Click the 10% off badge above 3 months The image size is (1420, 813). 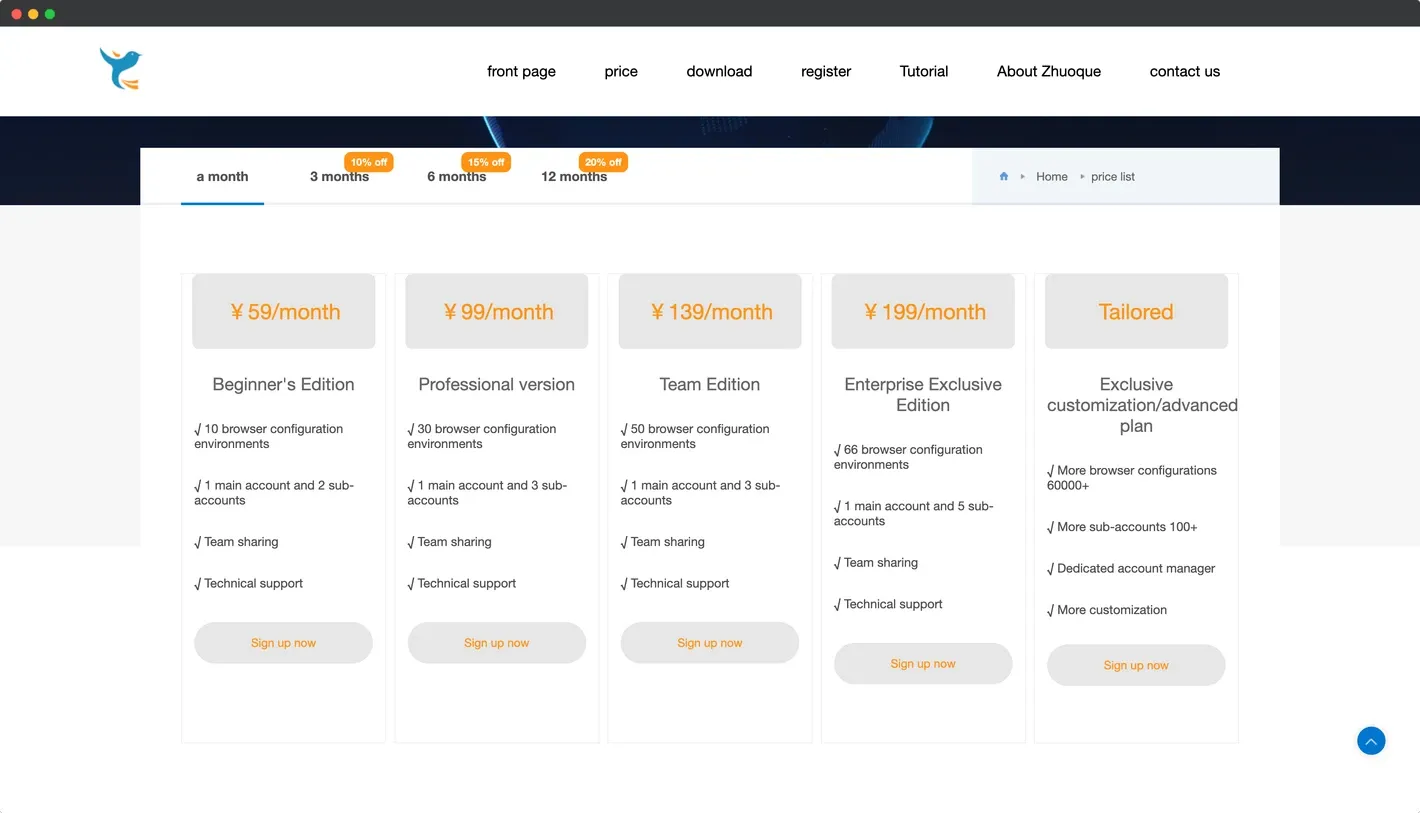[368, 161]
